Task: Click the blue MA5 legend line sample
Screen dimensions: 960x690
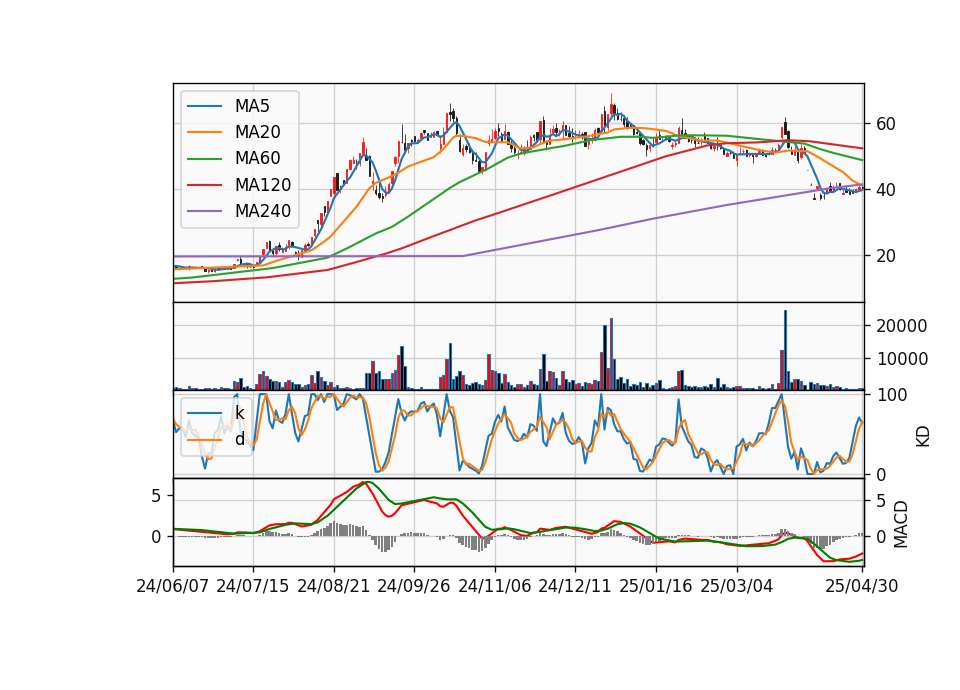Action: pyautogui.click(x=204, y=106)
